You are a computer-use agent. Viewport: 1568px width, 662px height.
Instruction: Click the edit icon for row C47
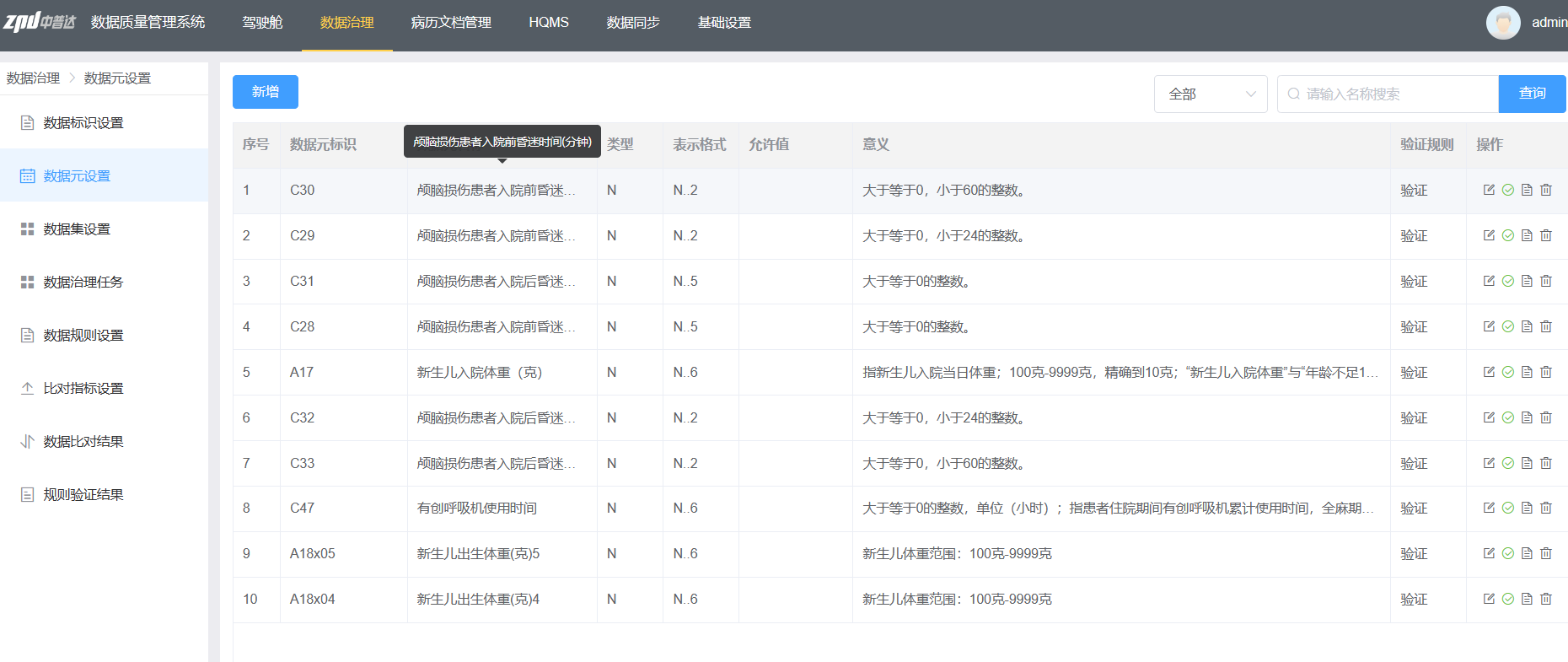pos(1489,508)
